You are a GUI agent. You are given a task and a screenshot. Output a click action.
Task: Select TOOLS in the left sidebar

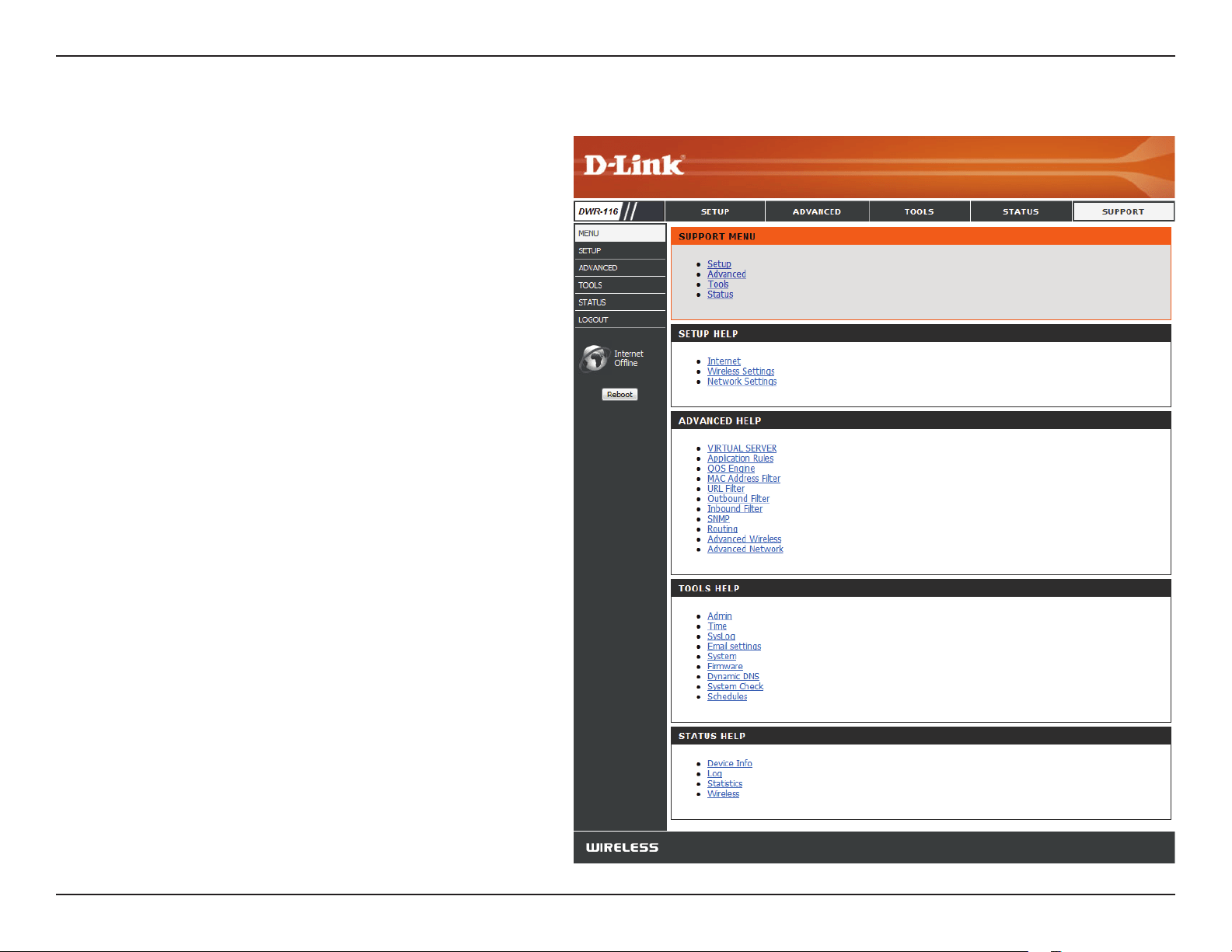(x=620, y=285)
